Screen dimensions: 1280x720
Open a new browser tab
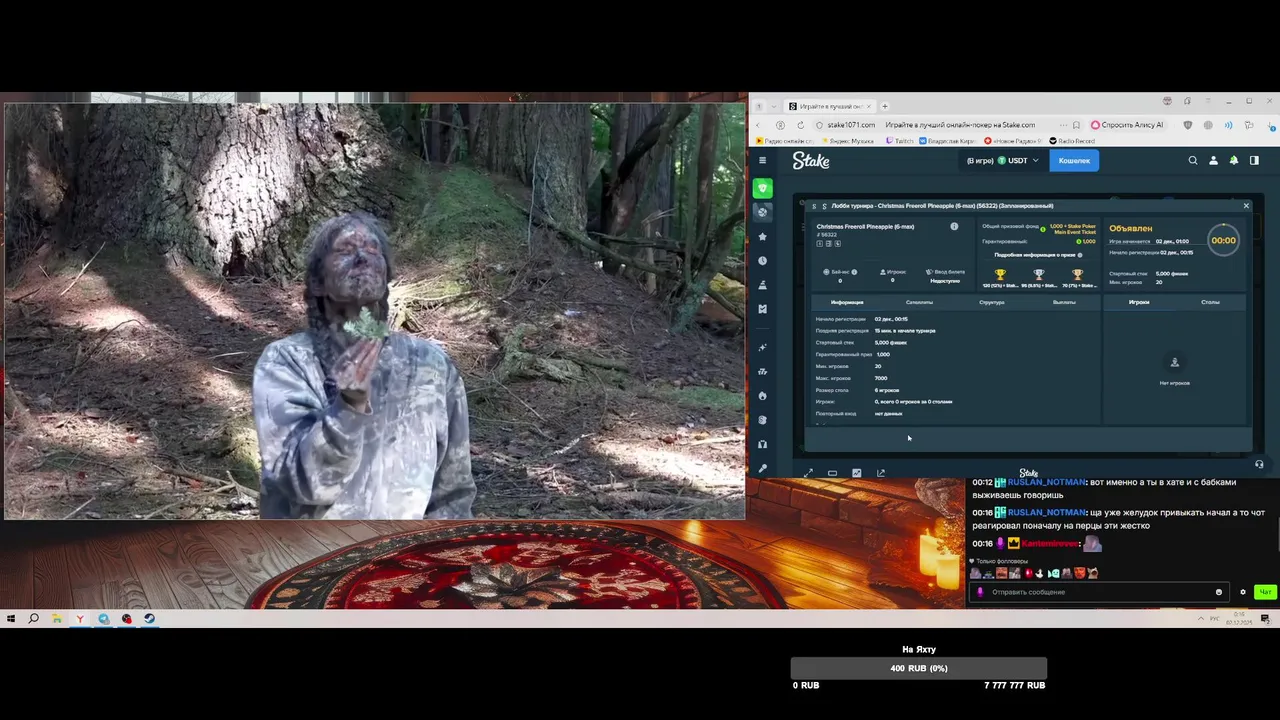tap(884, 106)
